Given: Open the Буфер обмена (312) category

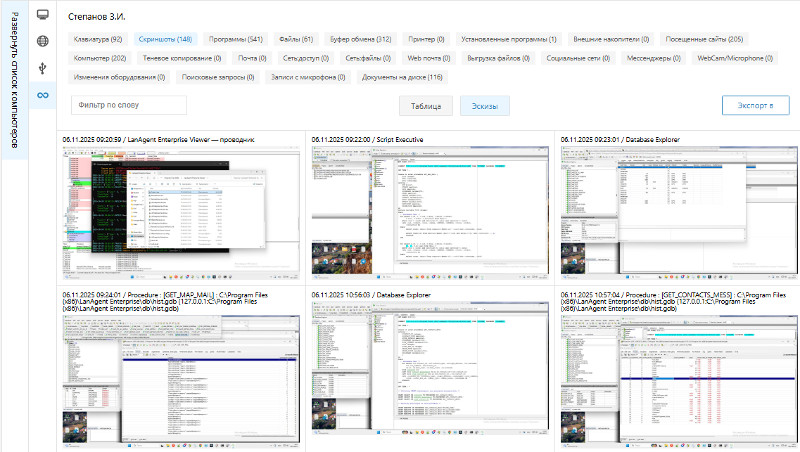Looking at the screenshot, I should (x=361, y=39).
